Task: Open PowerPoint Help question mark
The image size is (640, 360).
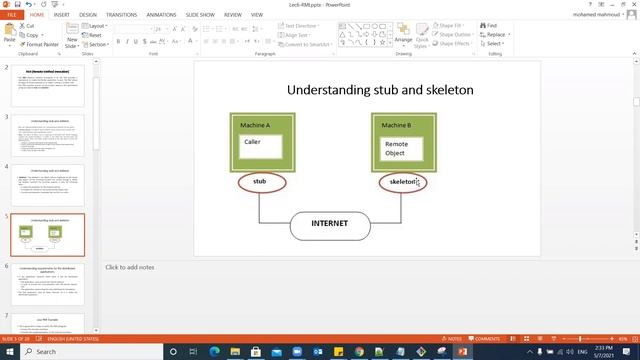Action: (590, 4)
